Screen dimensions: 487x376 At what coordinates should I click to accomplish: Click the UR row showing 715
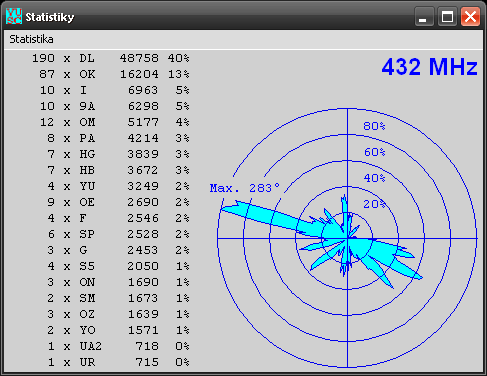click(x=118, y=362)
